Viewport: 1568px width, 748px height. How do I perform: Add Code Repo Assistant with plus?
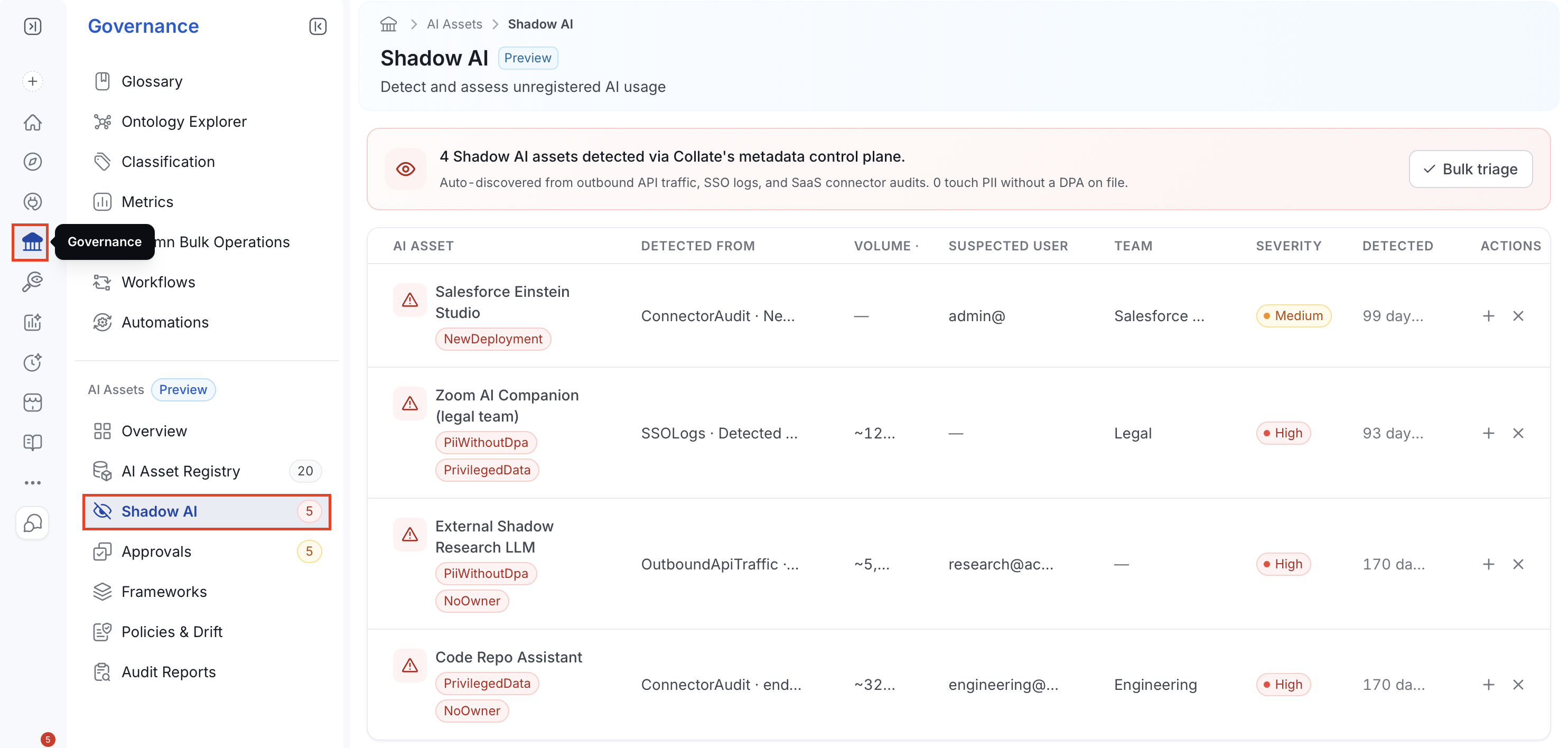[1488, 685]
